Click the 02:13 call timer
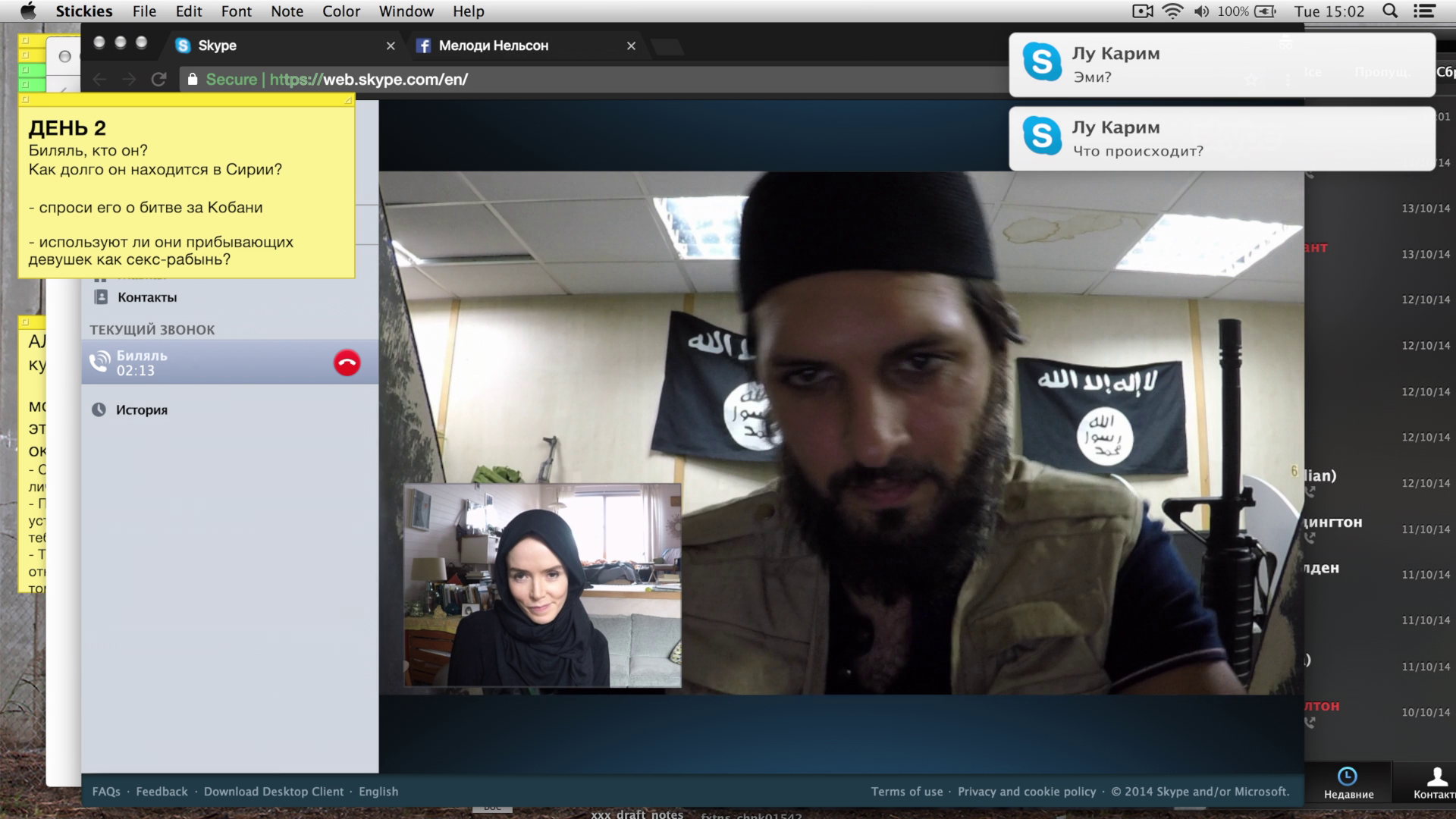The height and width of the screenshot is (819, 1456). [136, 371]
